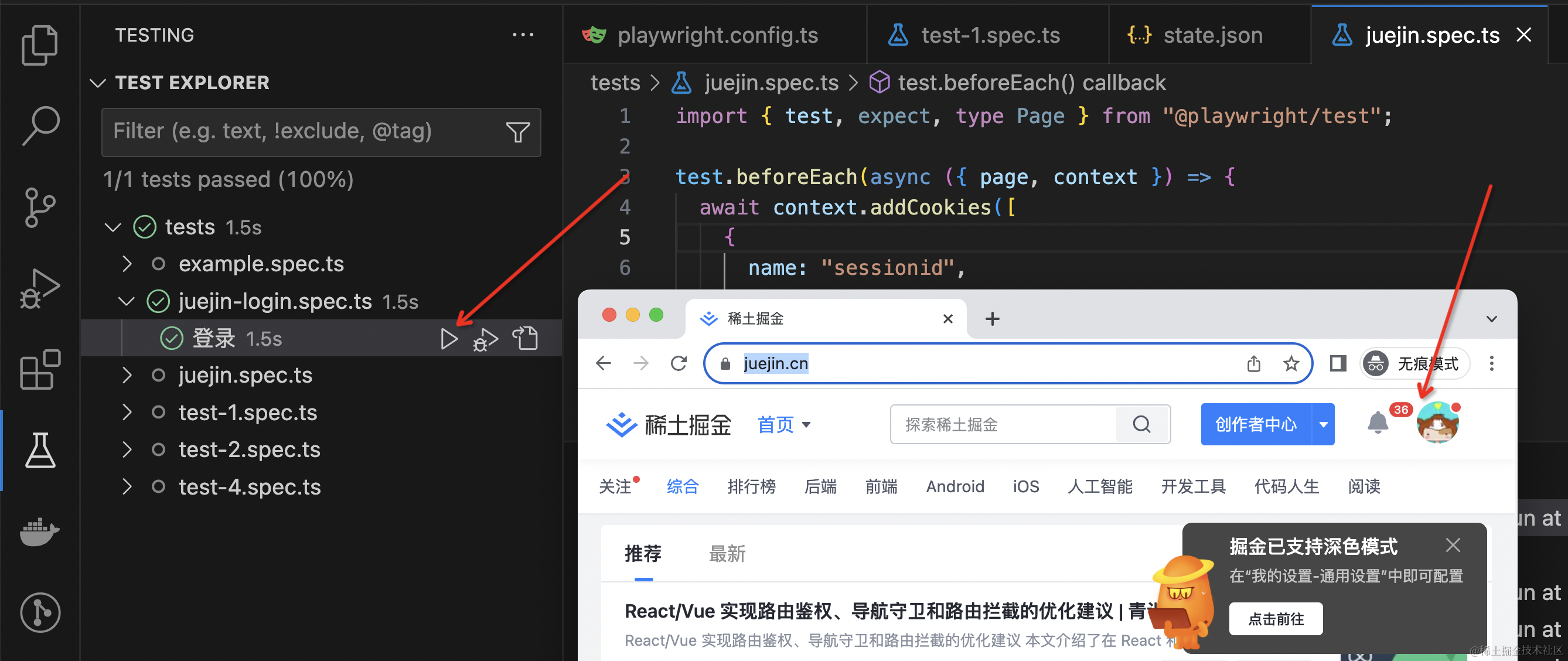The image size is (1568, 661).
Task: Switch to state.json editor tab
Action: point(1210,35)
